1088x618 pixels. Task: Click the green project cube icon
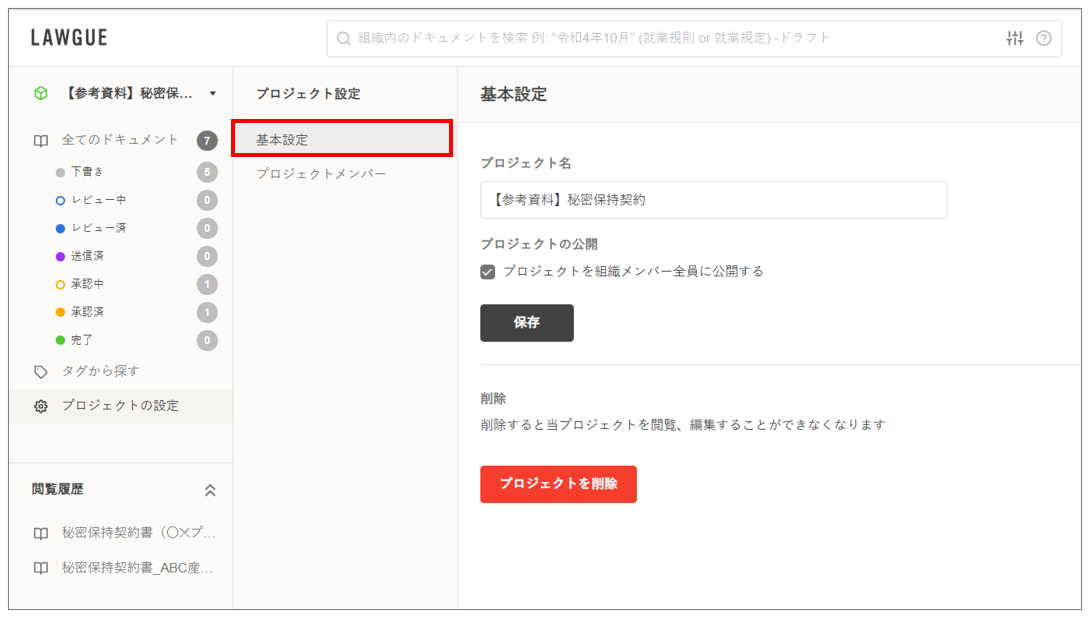pyautogui.click(x=41, y=93)
